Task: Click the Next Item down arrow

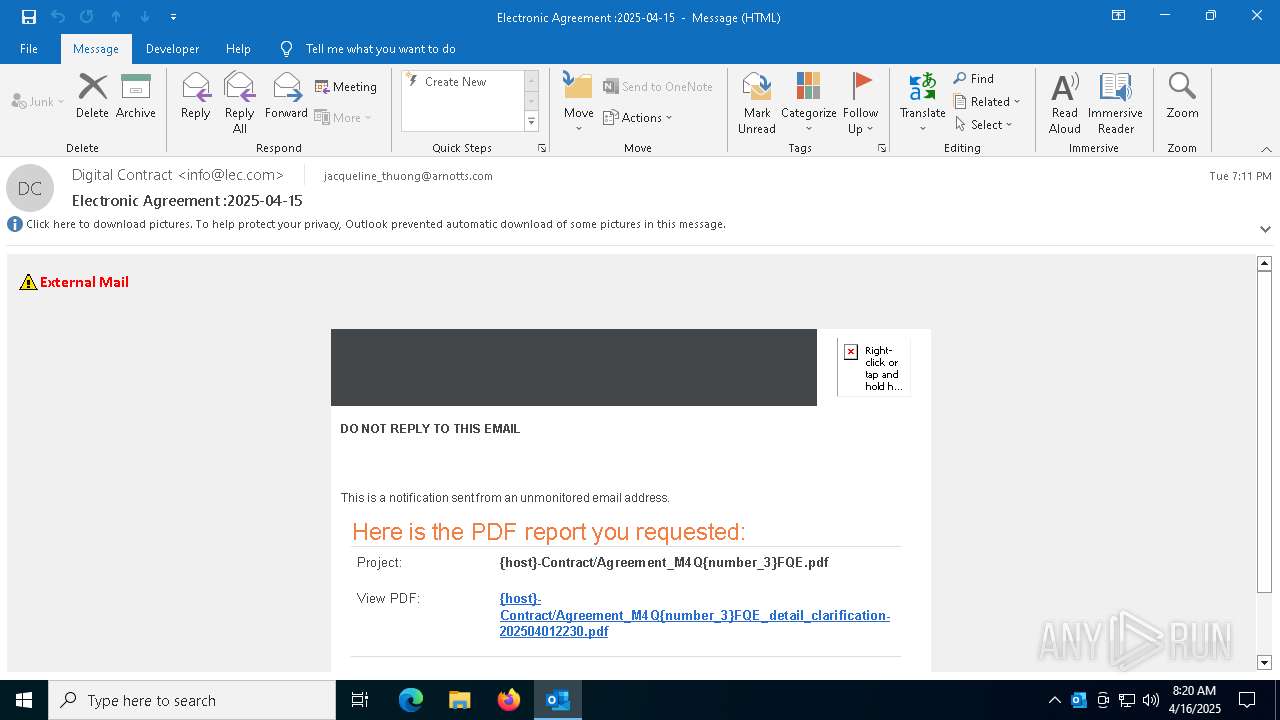Action: (x=145, y=17)
